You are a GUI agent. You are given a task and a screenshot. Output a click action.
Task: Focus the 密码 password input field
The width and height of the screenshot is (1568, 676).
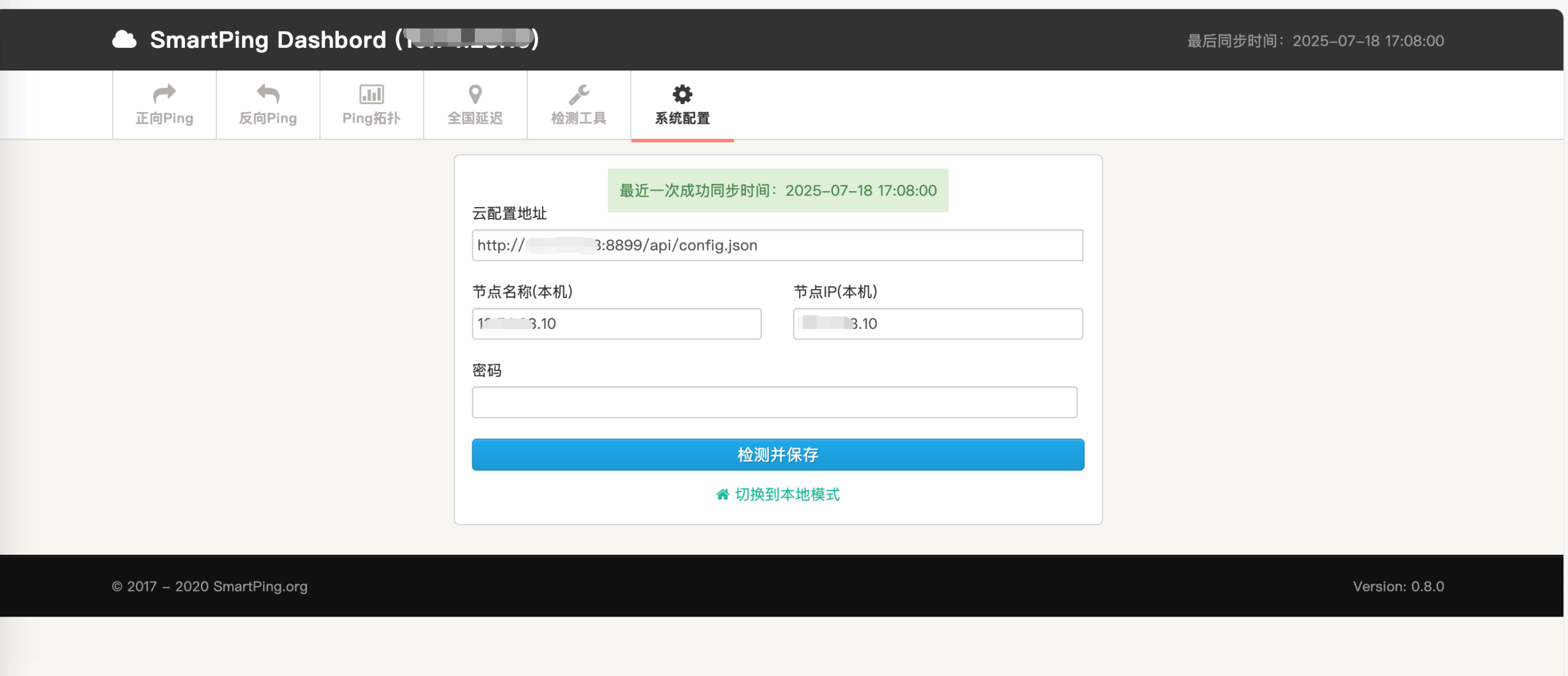click(774, 402)
